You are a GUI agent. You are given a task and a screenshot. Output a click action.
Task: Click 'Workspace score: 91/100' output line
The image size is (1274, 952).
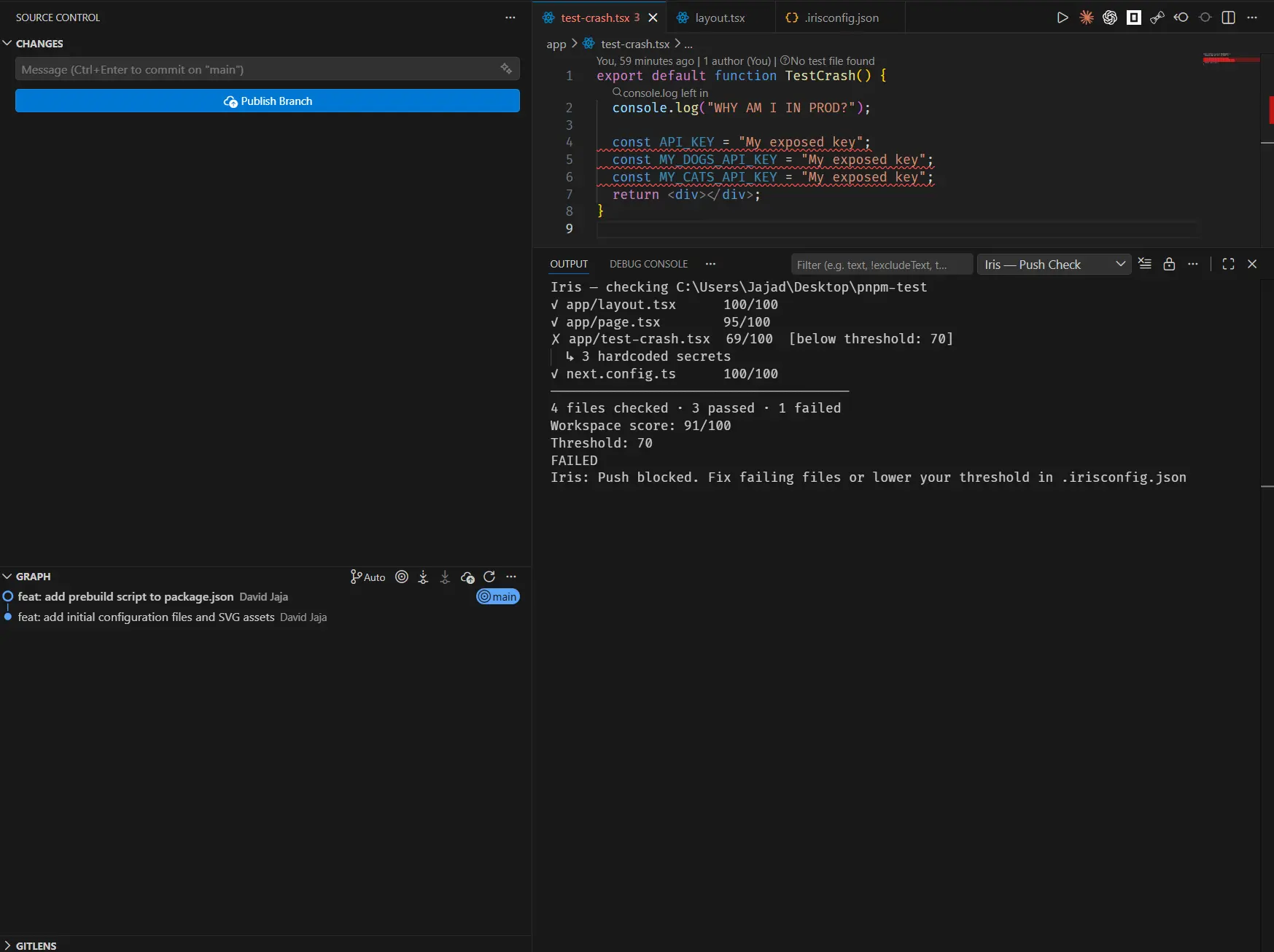[x=640, y=425]
